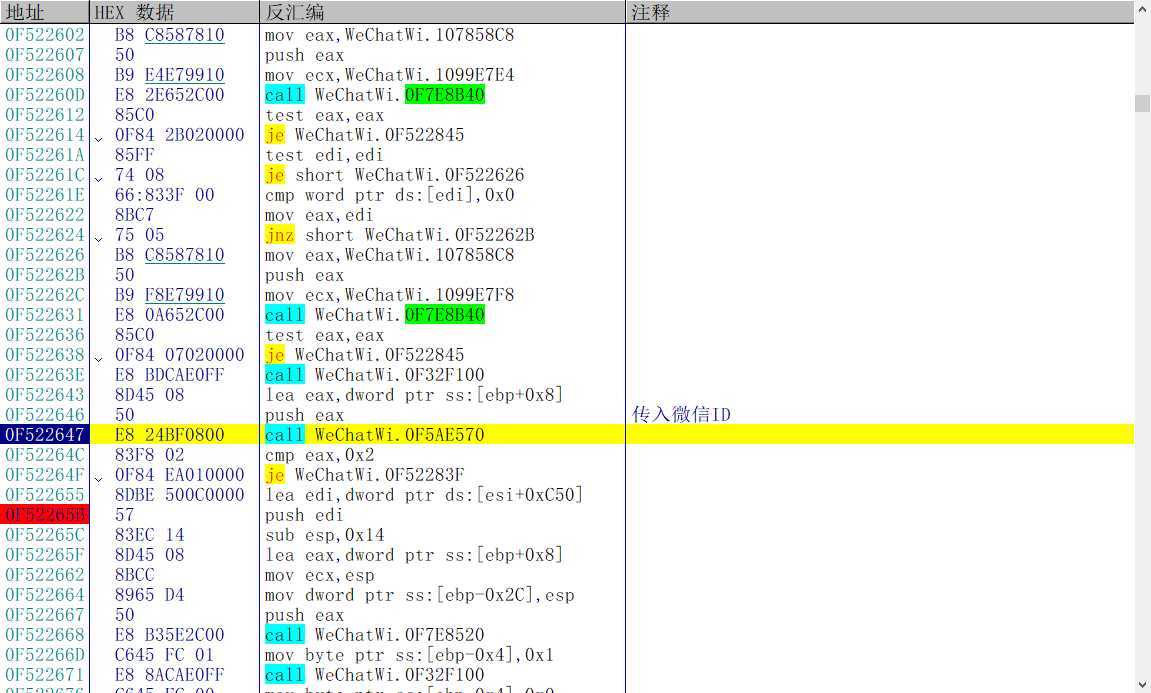Select address 0F522638

point(45,355)
